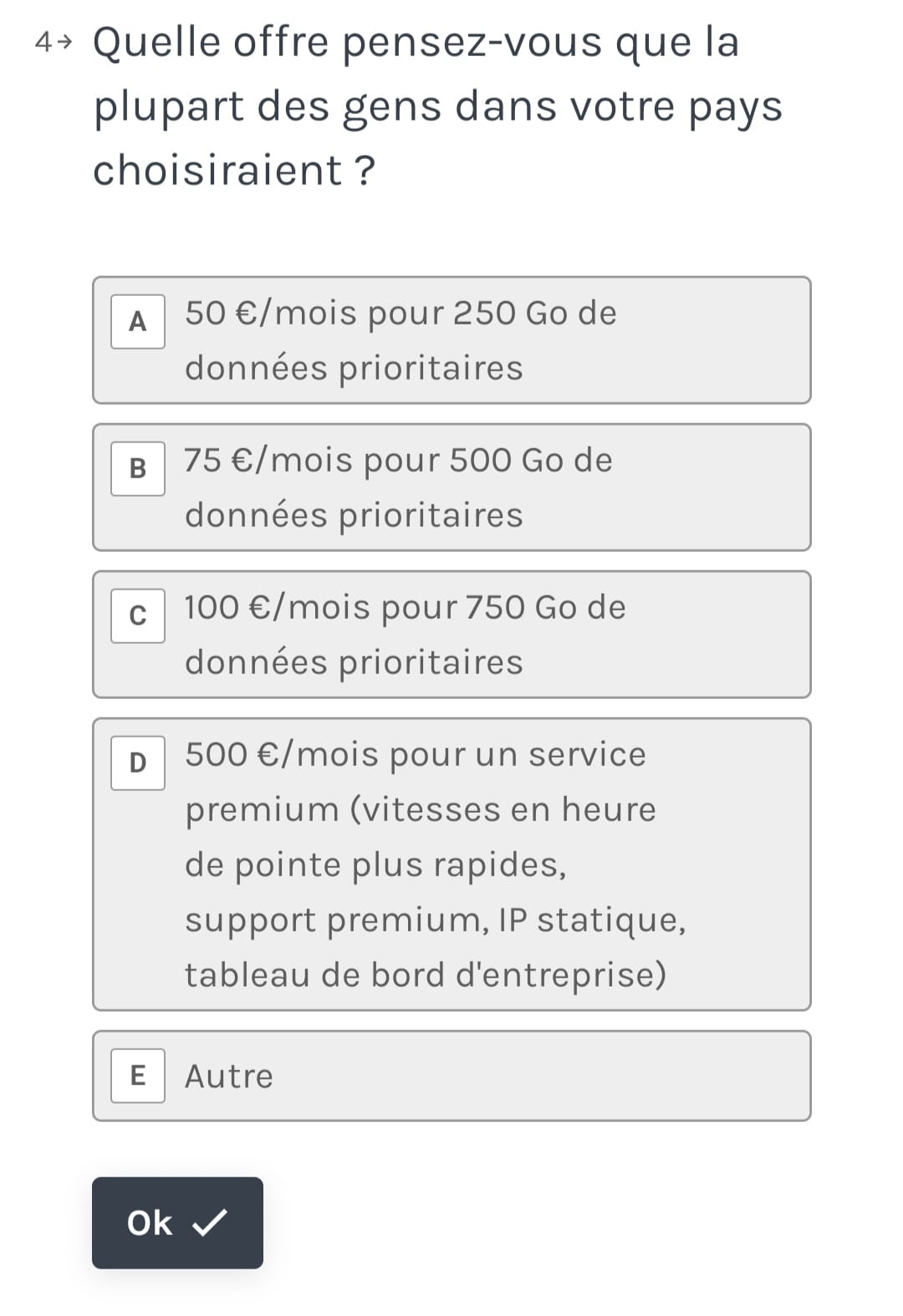
Task: Click the arrow icon beside question number 4
Action: coord(66,40)
